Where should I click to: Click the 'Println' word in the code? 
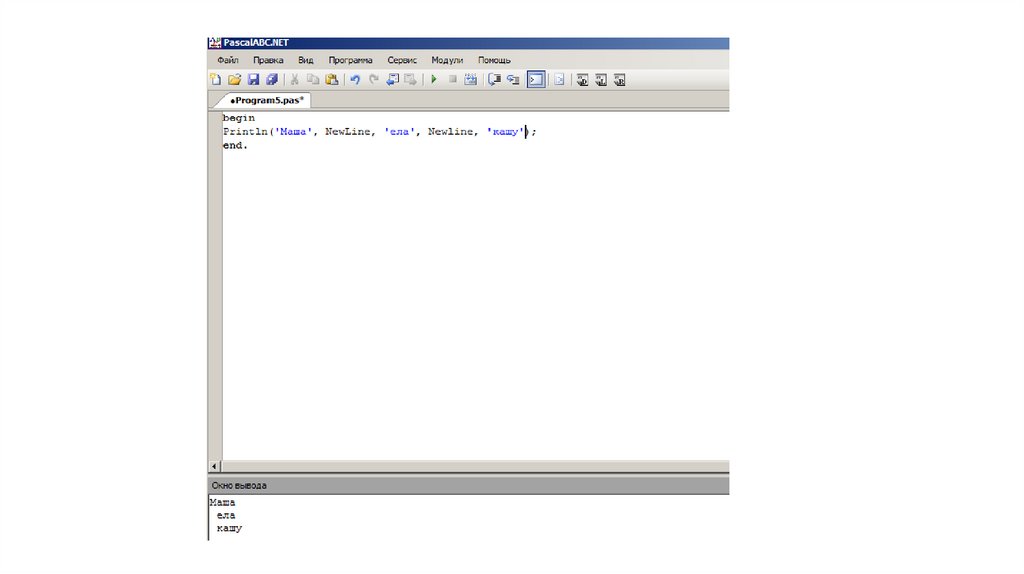[x=245, y=132]
